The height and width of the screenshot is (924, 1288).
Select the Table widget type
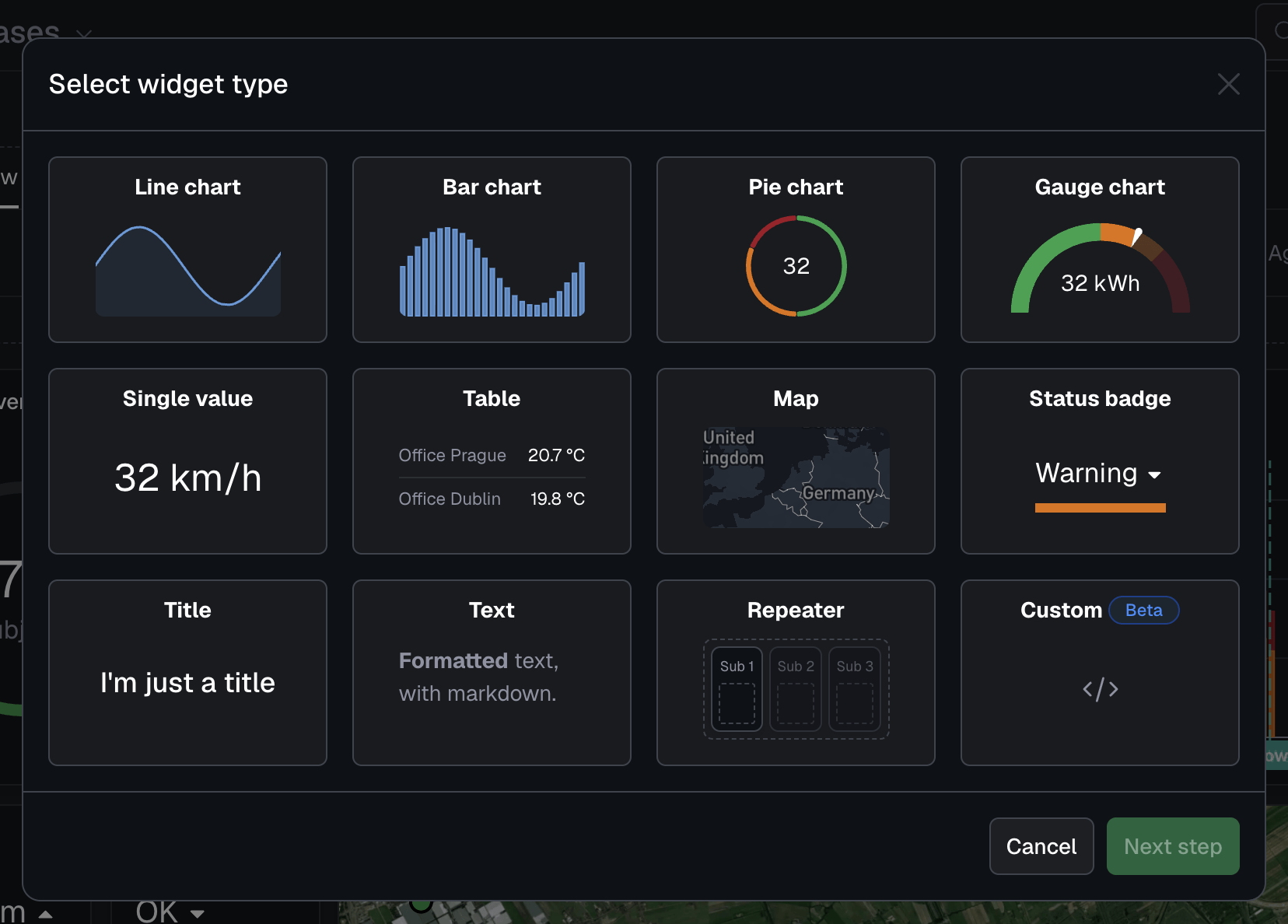pyautogui.click(x=492, y=461)
